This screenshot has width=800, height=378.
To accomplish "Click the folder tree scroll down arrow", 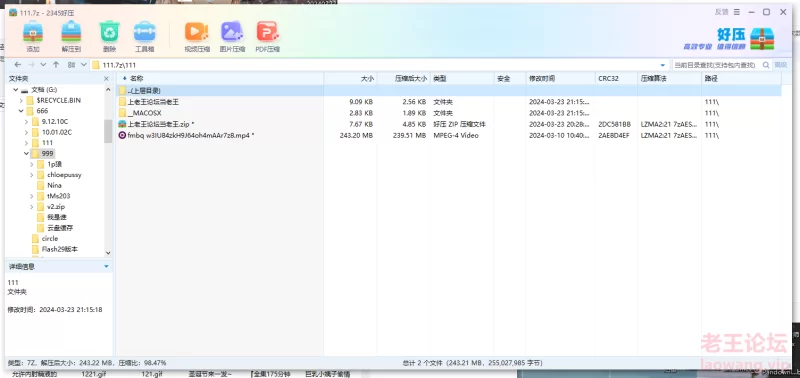I will 108,253.
